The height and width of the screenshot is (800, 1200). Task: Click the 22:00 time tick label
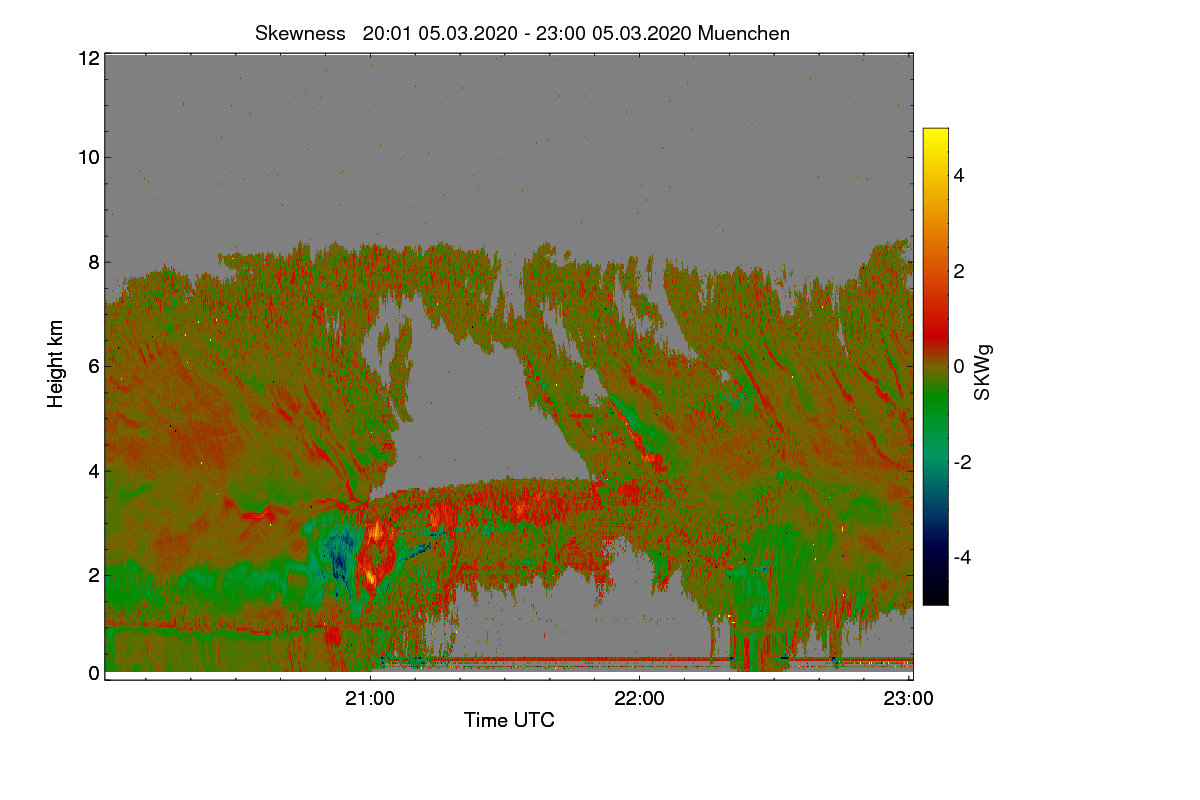tap(640, 699)
